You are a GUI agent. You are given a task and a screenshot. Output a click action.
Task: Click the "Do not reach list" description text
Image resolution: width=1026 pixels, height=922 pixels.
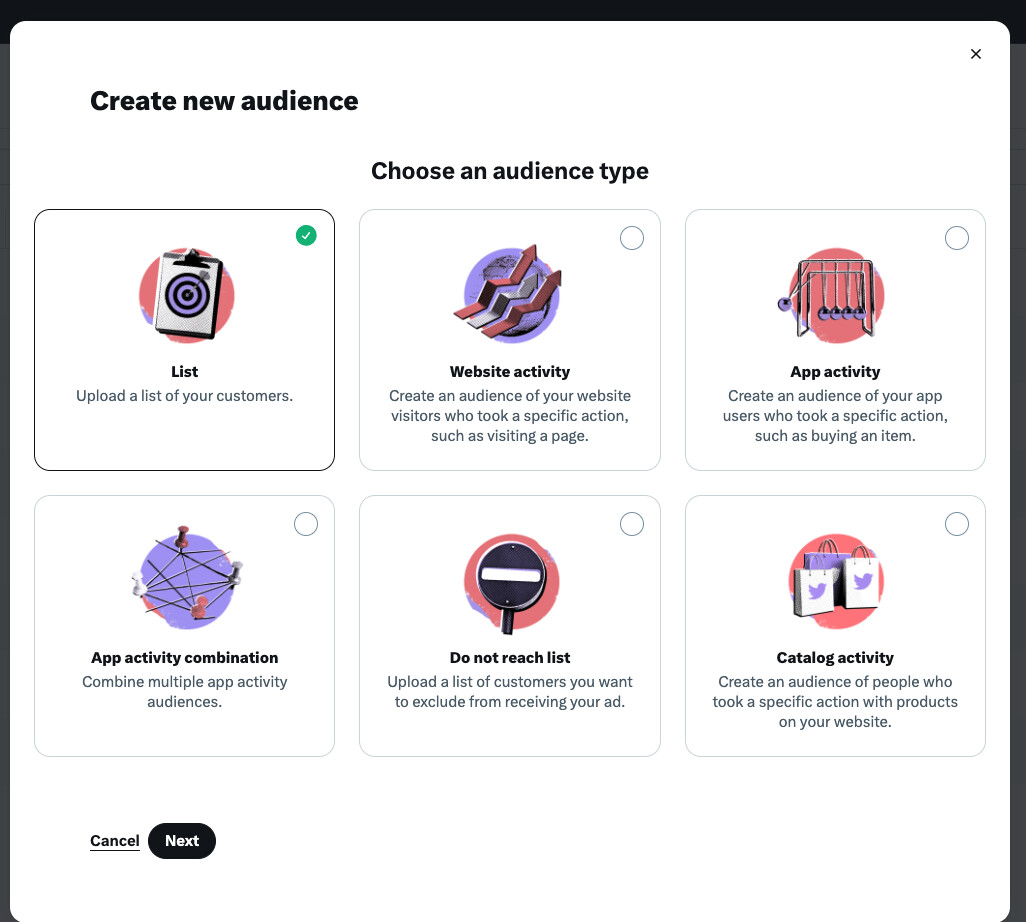[510, 692]
